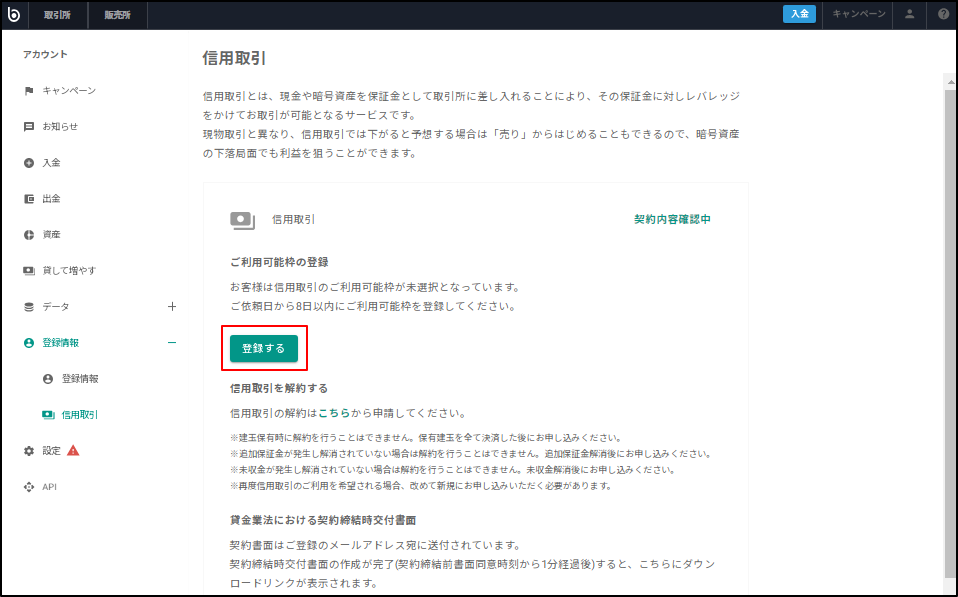This screenshot has height=597, width=958.
Task: Go to 入金 deposit in sidebar
Action: 51,163
